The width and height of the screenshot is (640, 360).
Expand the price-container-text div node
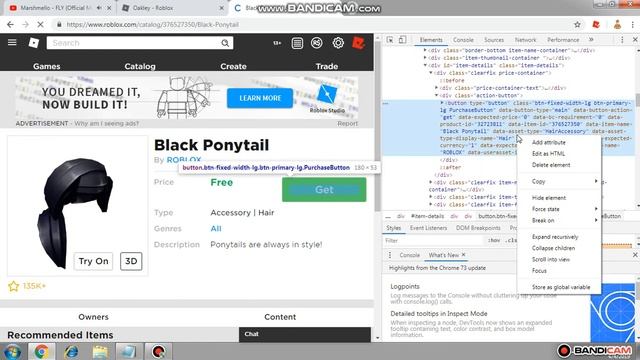point(436,88)
